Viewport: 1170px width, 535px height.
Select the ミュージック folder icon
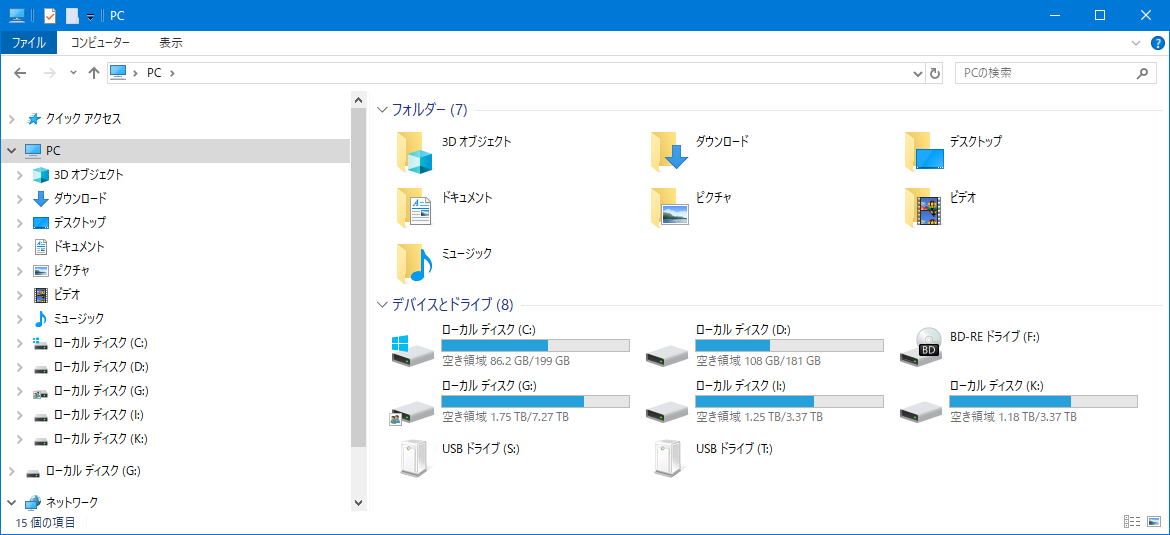point(414,264)
